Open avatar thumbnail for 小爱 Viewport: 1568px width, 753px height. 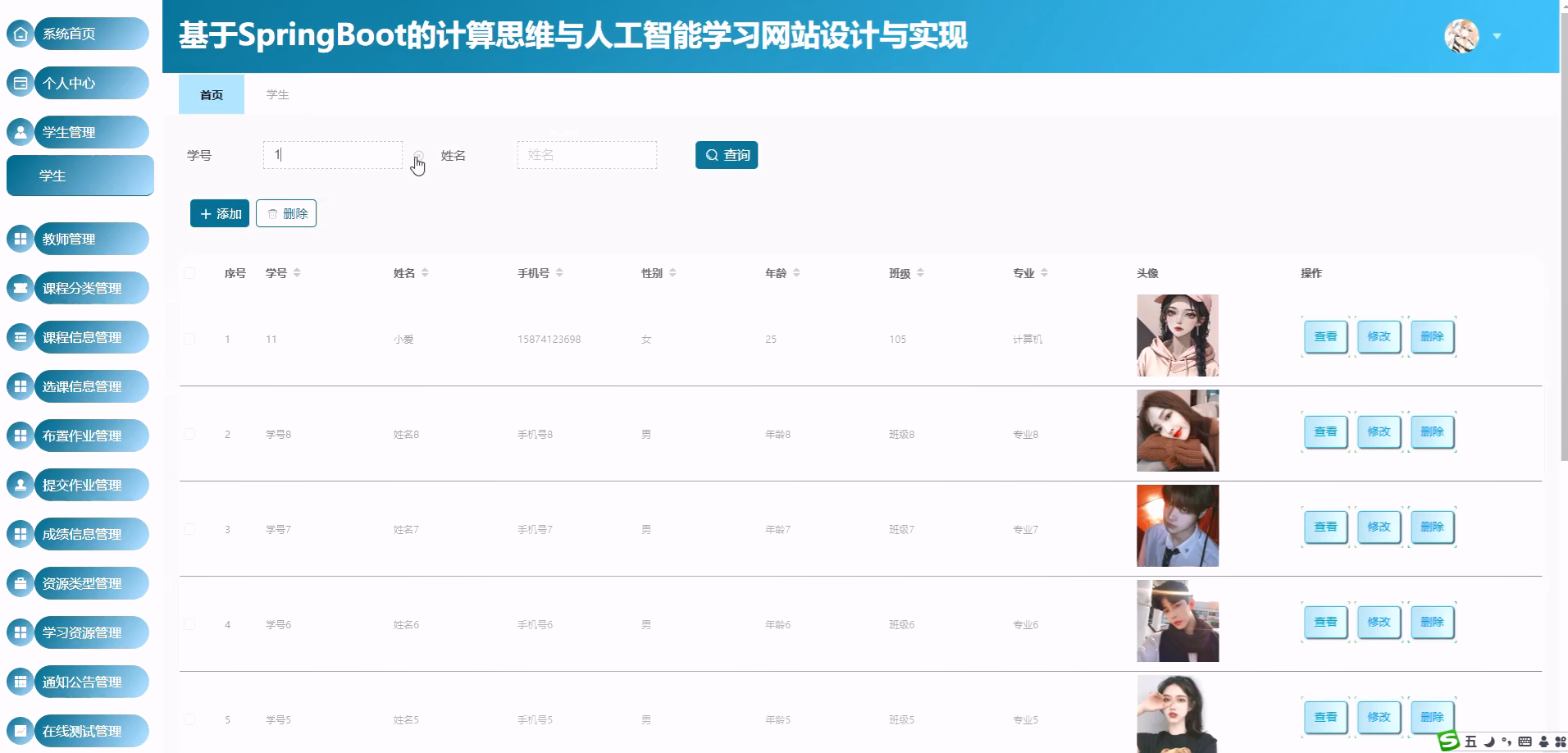(1178, 335)
